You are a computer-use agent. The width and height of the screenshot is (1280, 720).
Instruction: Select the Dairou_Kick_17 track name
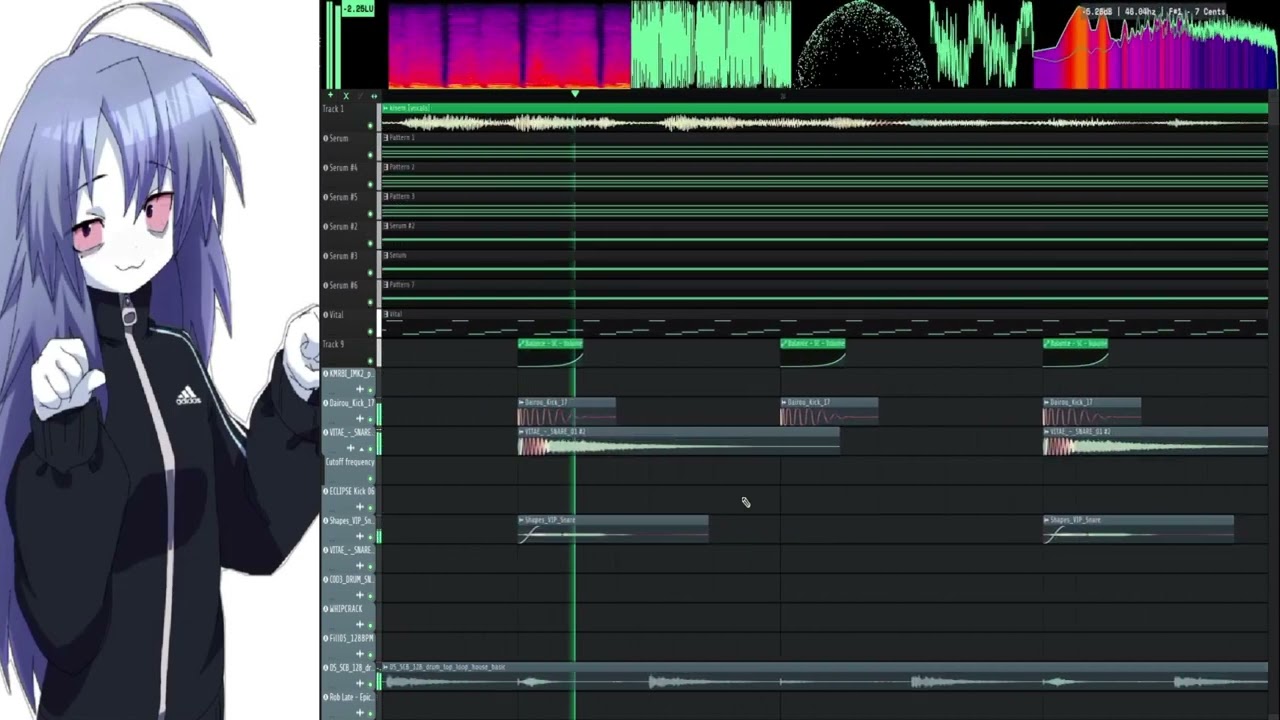click(352, 403)
